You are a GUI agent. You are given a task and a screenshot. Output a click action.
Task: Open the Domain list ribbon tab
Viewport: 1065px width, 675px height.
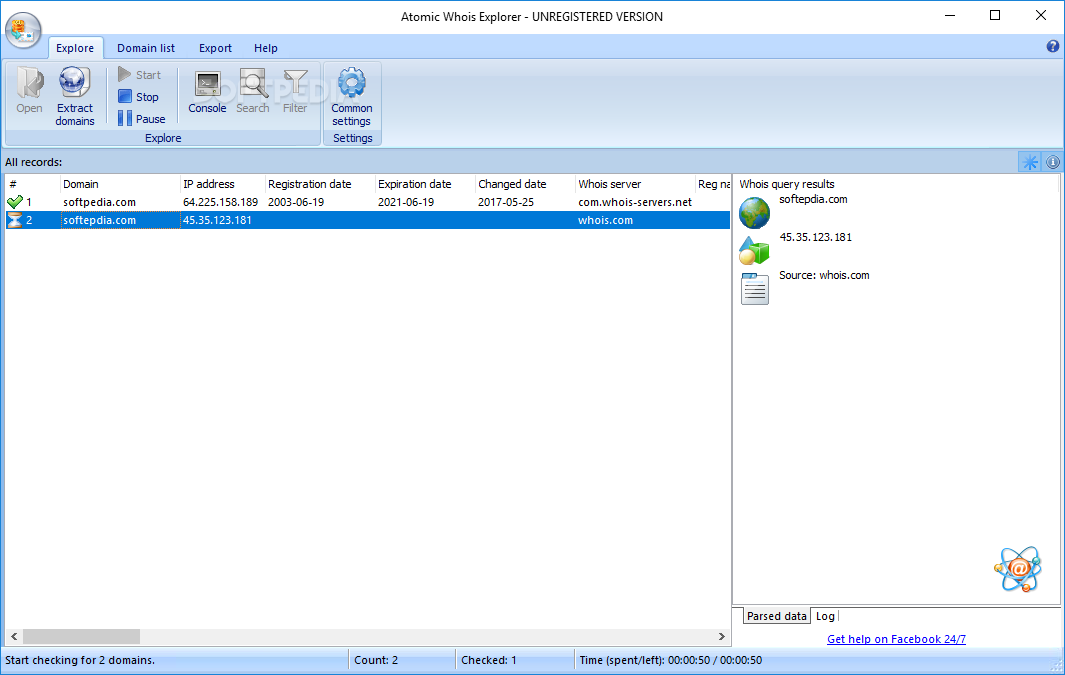[146, 48]
